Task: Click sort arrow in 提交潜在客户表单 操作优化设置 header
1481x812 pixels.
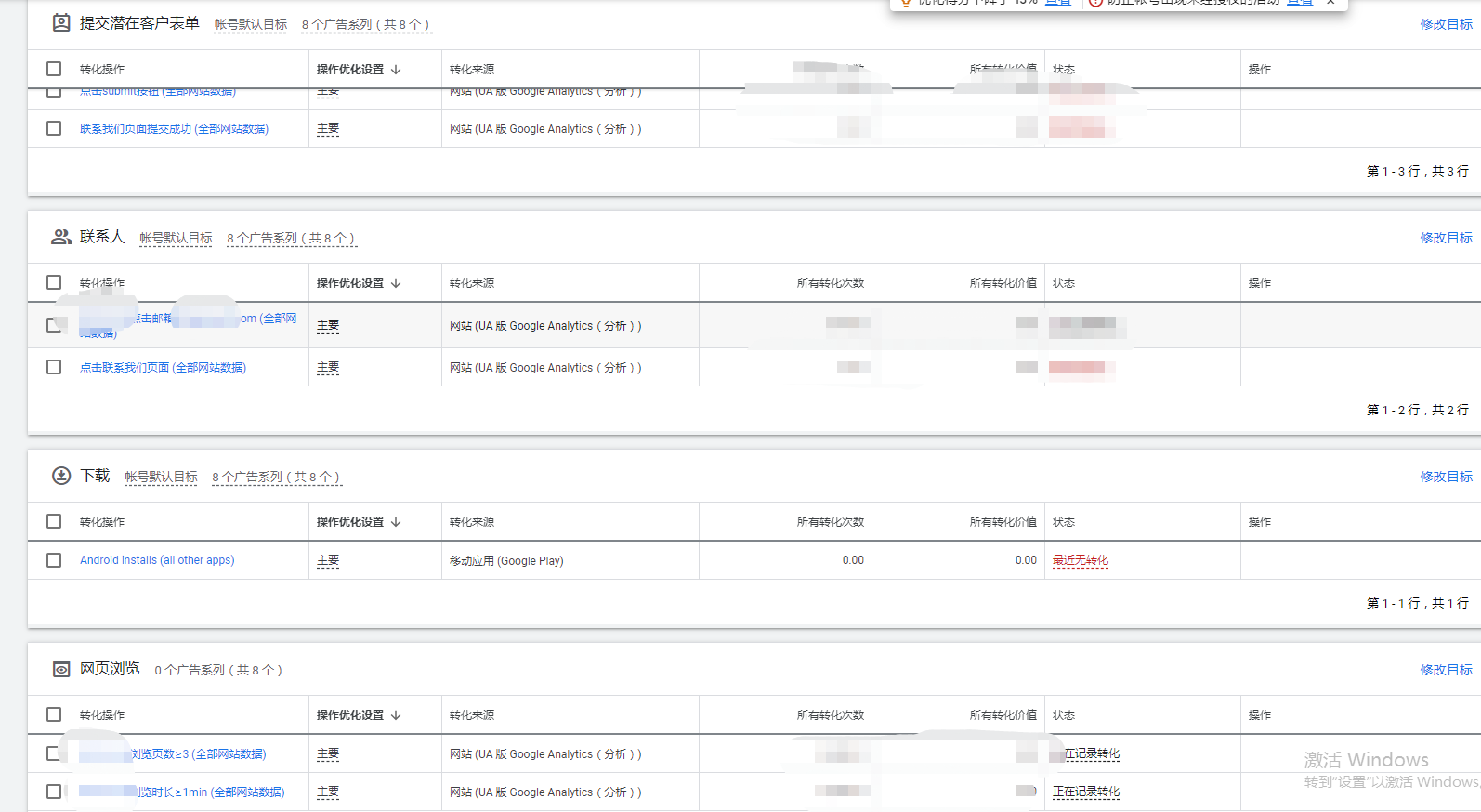Action: (396, 70)
